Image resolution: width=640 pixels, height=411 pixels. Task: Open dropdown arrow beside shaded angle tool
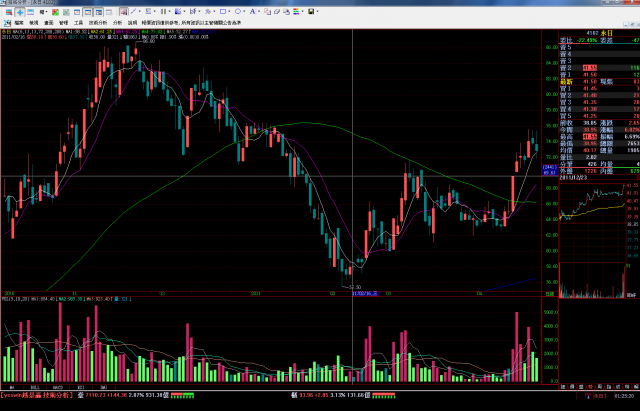tap(184, 11)
